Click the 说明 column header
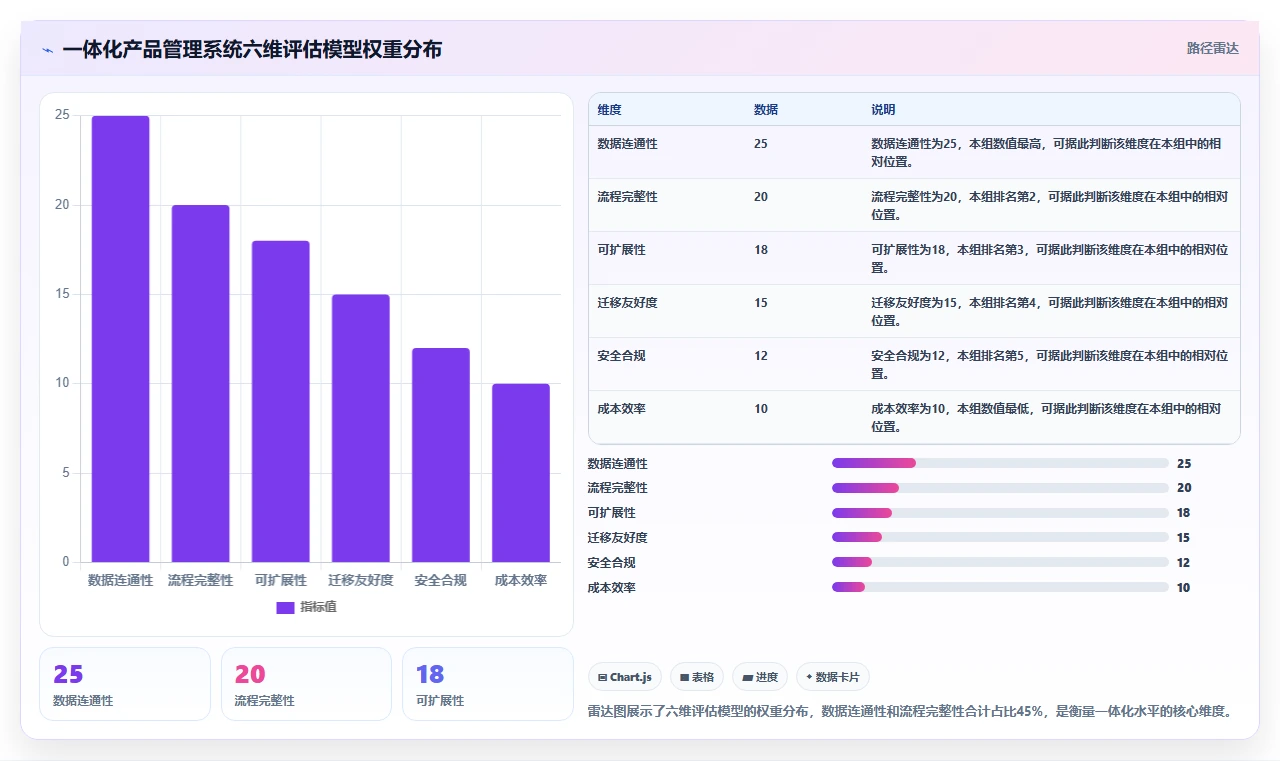This screenshot has height=761, width=1280. (883, 109)
